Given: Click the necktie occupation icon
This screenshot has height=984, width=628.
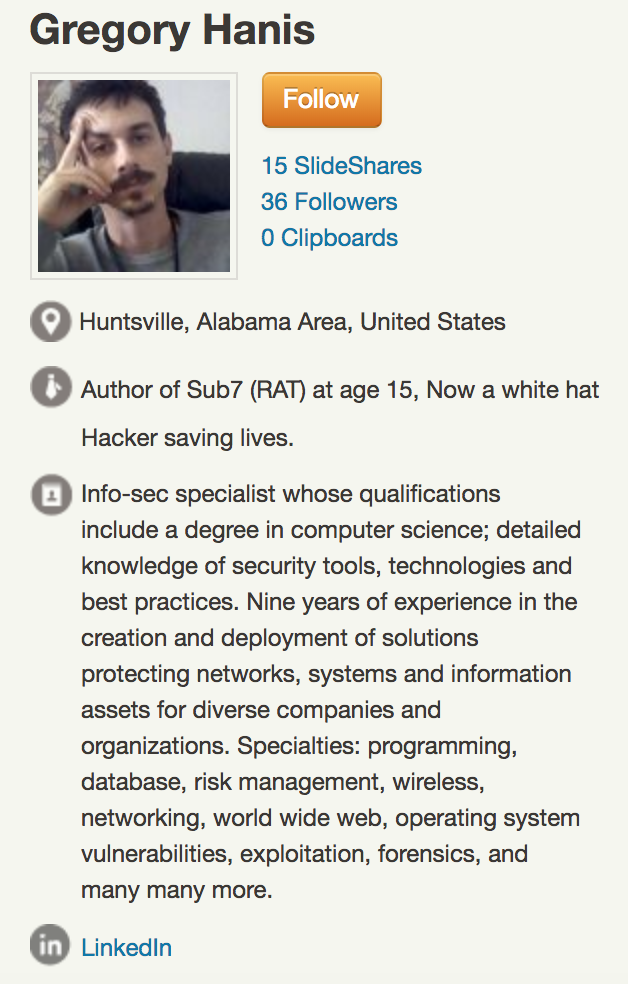Looking at the screenshot, I should pos(50,387).
